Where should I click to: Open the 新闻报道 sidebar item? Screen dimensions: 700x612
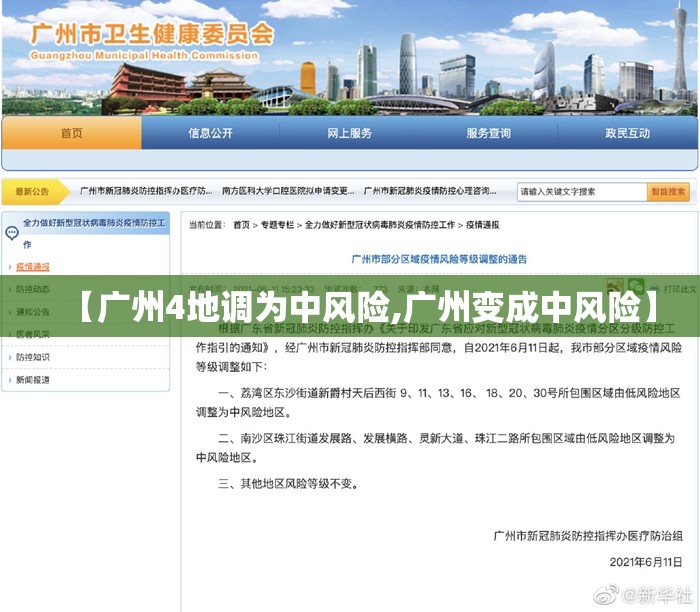[33, 380]
